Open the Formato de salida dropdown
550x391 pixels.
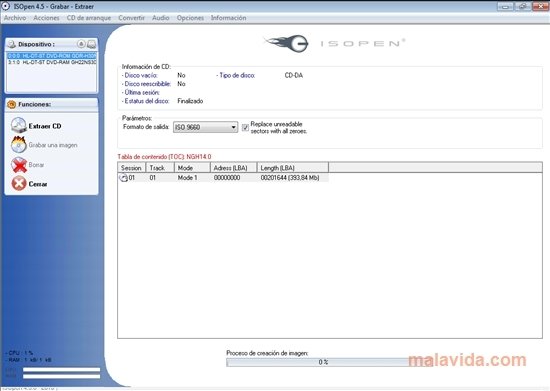click(x=205, y=127)
